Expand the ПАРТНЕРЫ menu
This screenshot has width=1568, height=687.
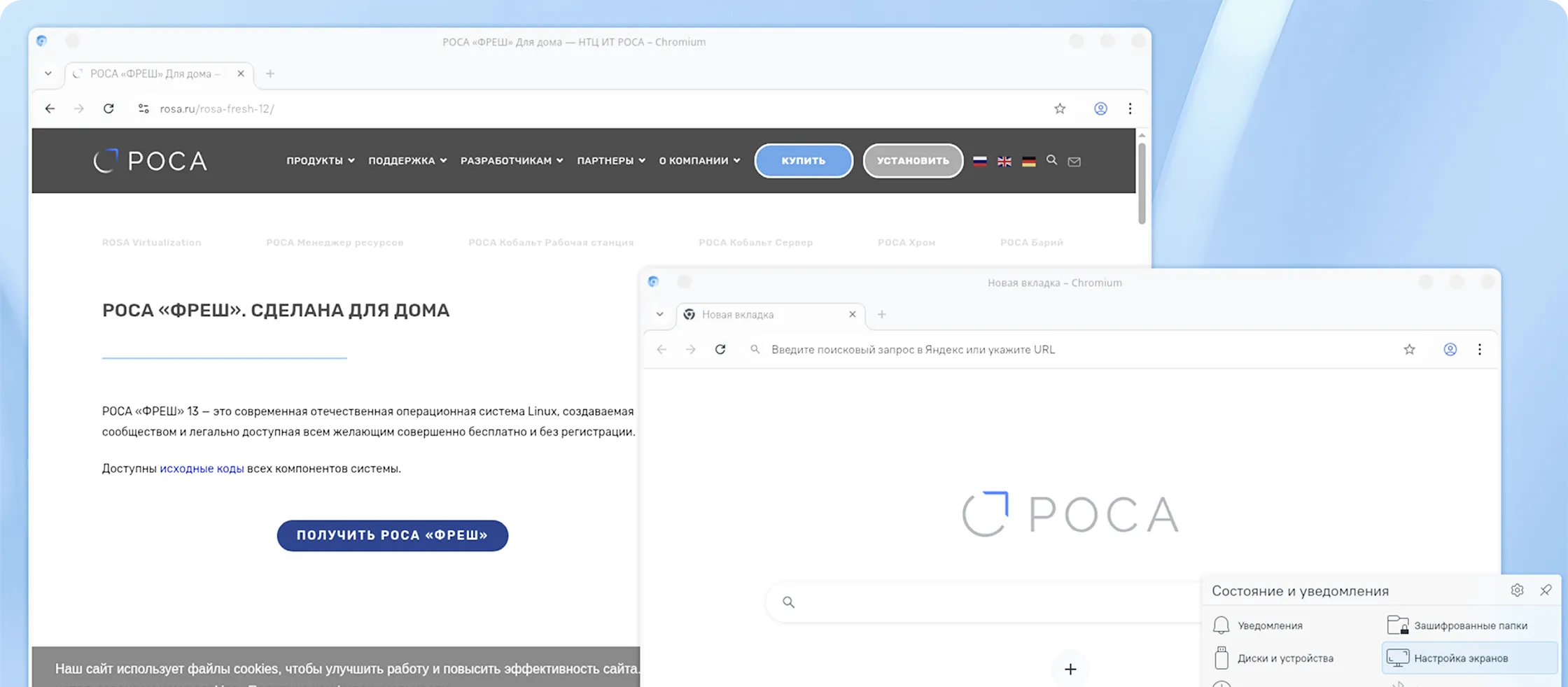tap(611, 161)
